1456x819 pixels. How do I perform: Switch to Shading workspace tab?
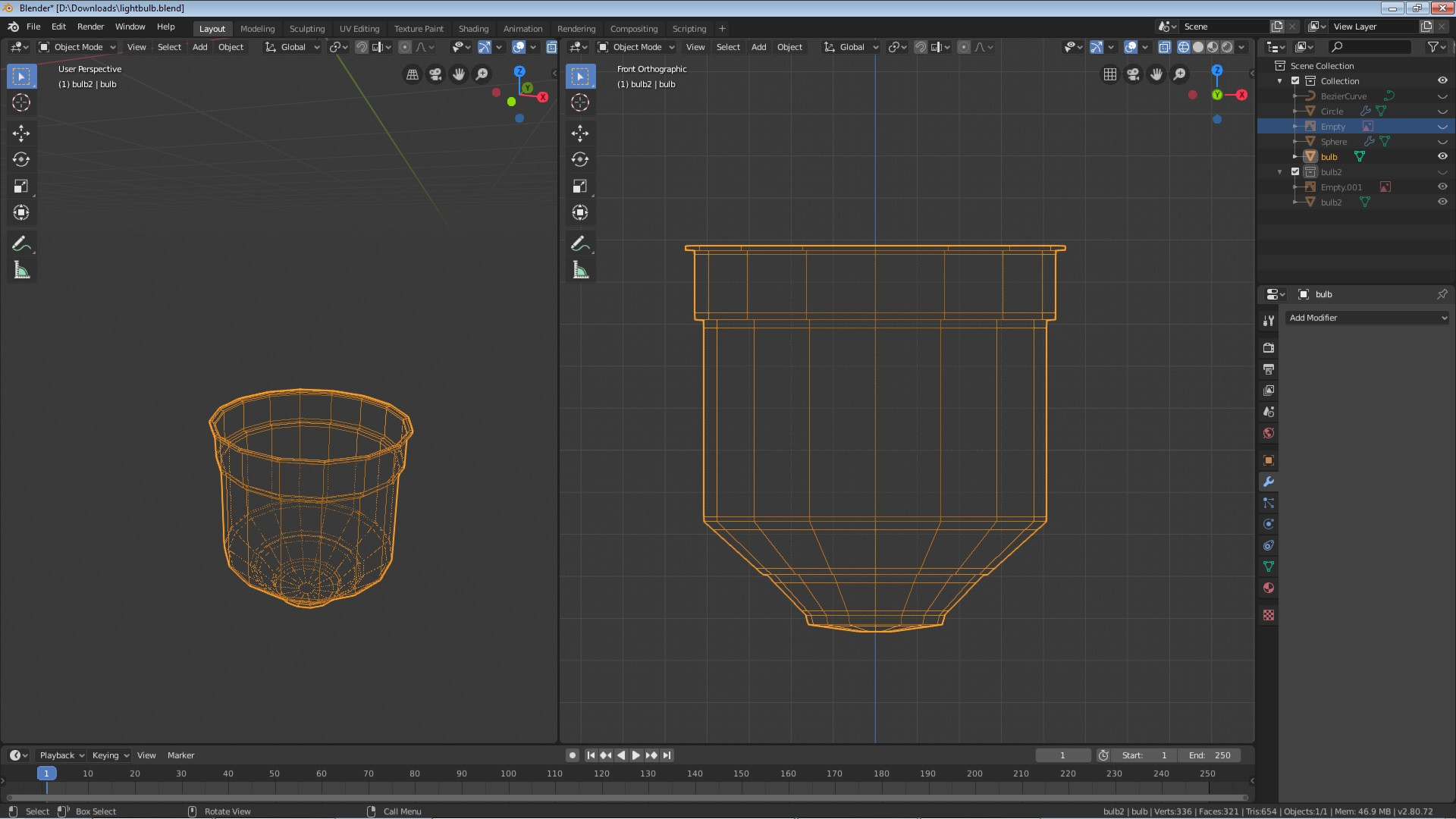click(x=473, y=29)
